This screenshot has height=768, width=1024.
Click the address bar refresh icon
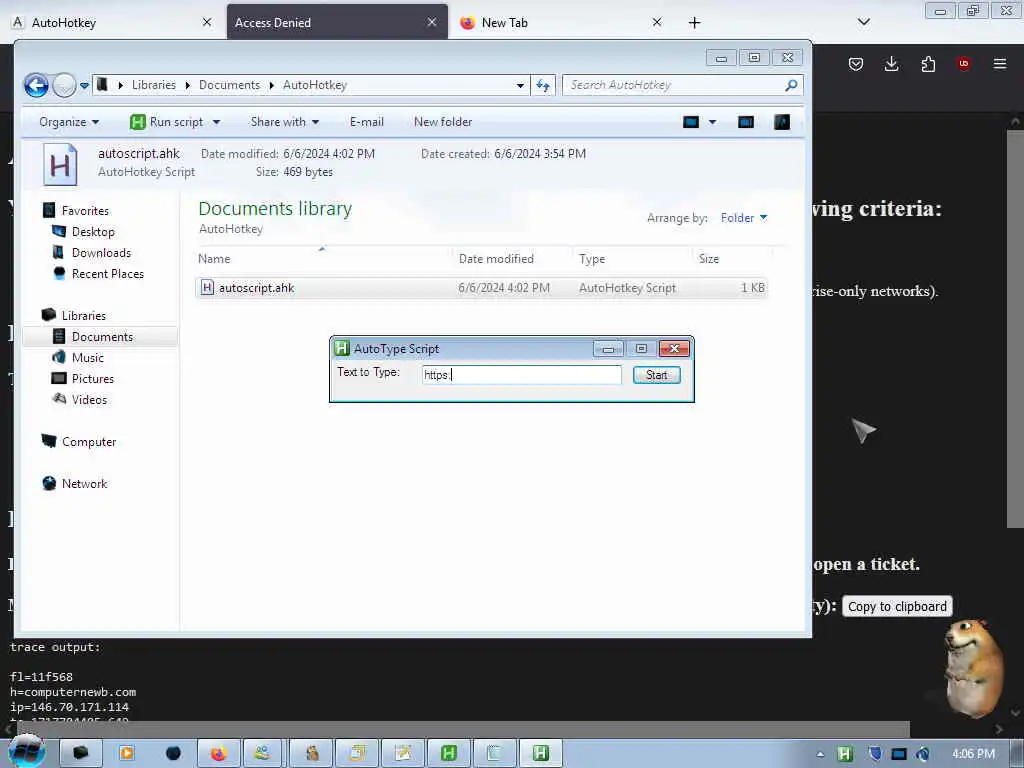pos(543,86)
